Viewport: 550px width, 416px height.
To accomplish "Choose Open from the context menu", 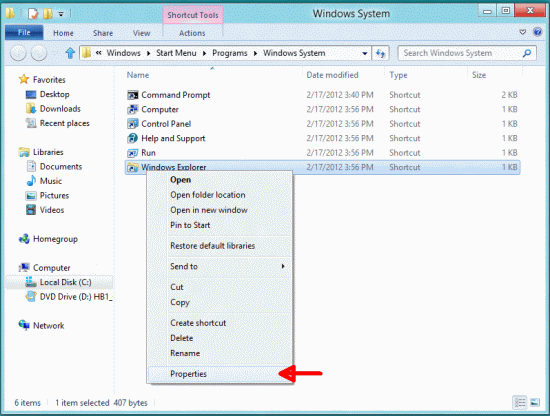I will click(220, 180).
